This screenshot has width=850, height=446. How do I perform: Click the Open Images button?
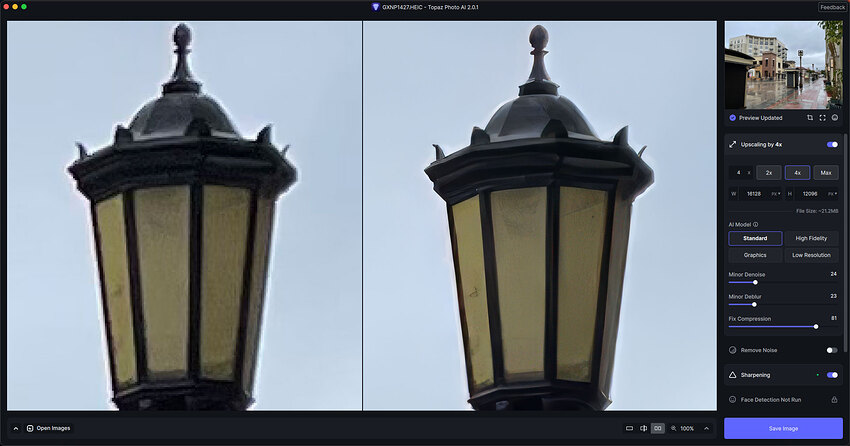(x=49, y=428)
